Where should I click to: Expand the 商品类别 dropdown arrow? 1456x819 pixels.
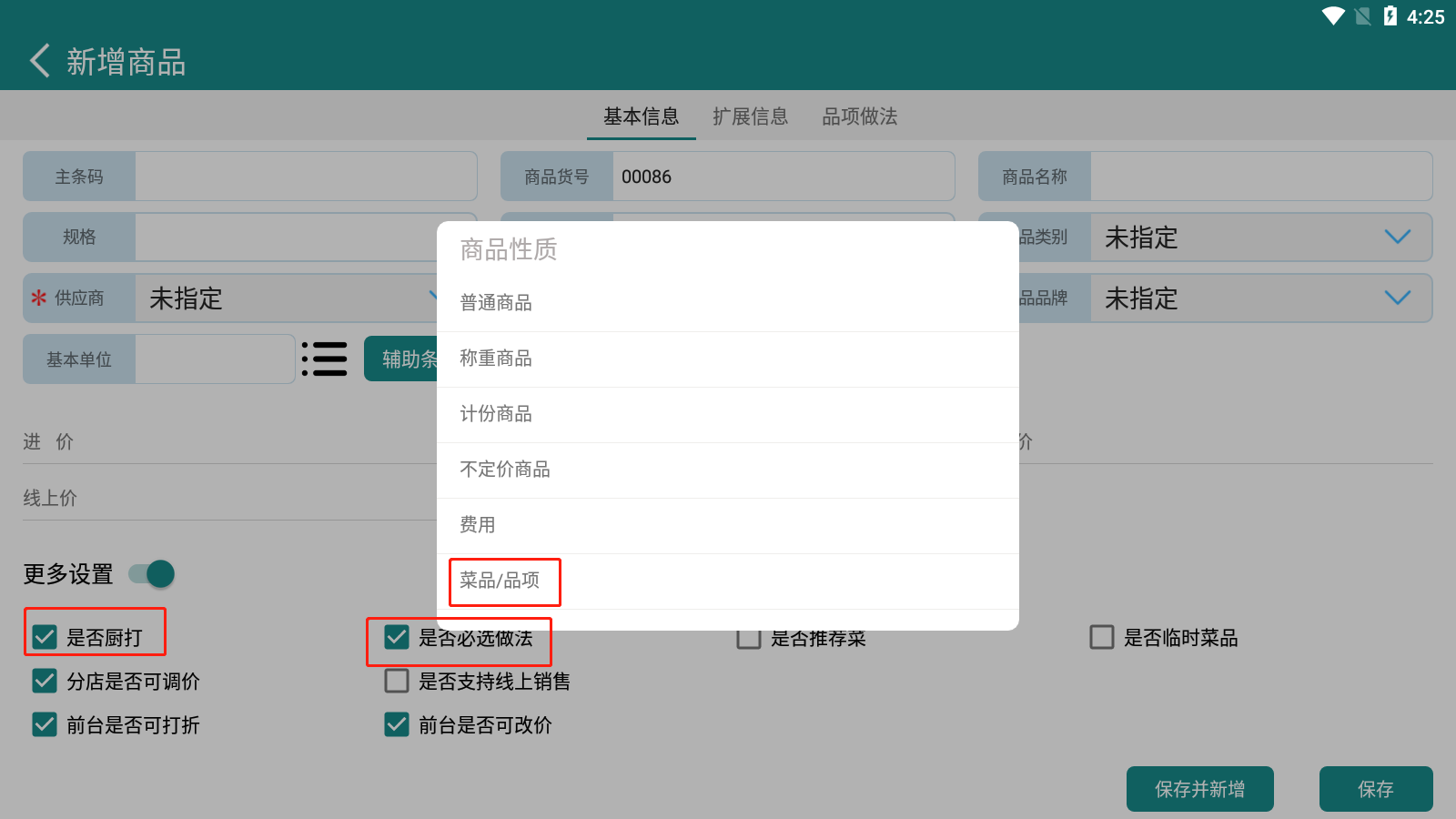click(1397, 238)
